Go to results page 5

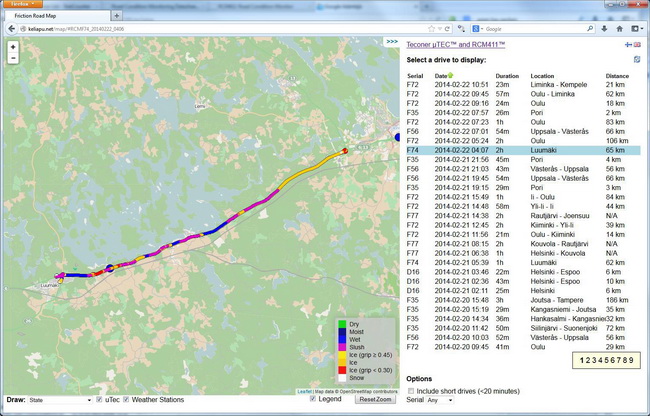tap(606, 360)
